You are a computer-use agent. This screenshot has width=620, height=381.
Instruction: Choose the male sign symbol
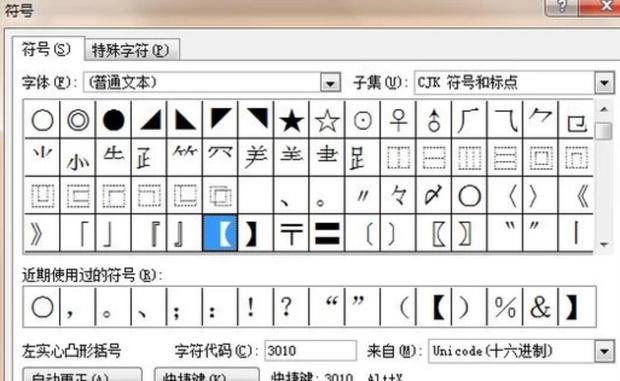click(434, 120)
